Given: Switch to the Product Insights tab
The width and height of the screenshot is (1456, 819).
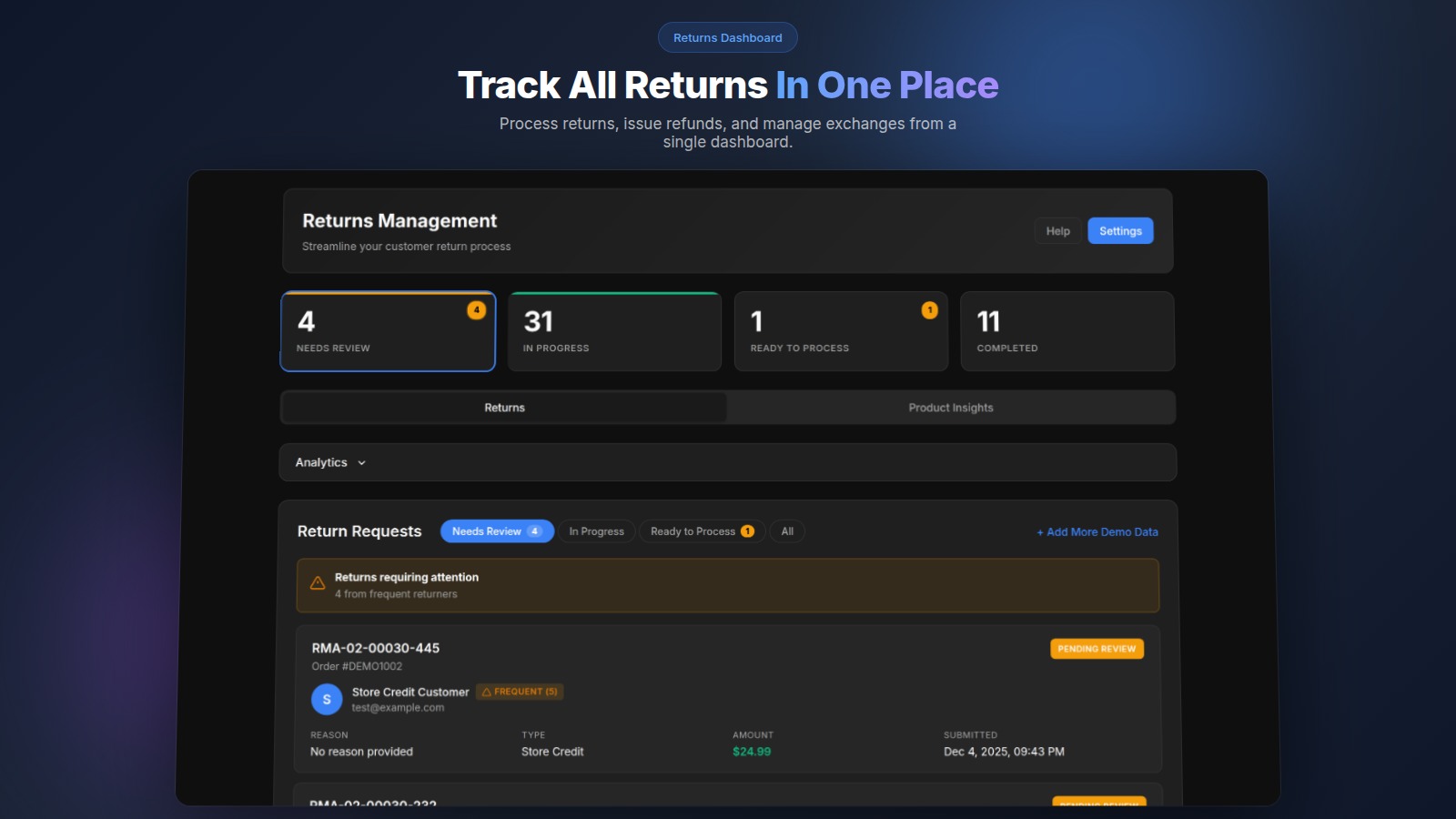Looking at the screenshot, I should [950, 408].
